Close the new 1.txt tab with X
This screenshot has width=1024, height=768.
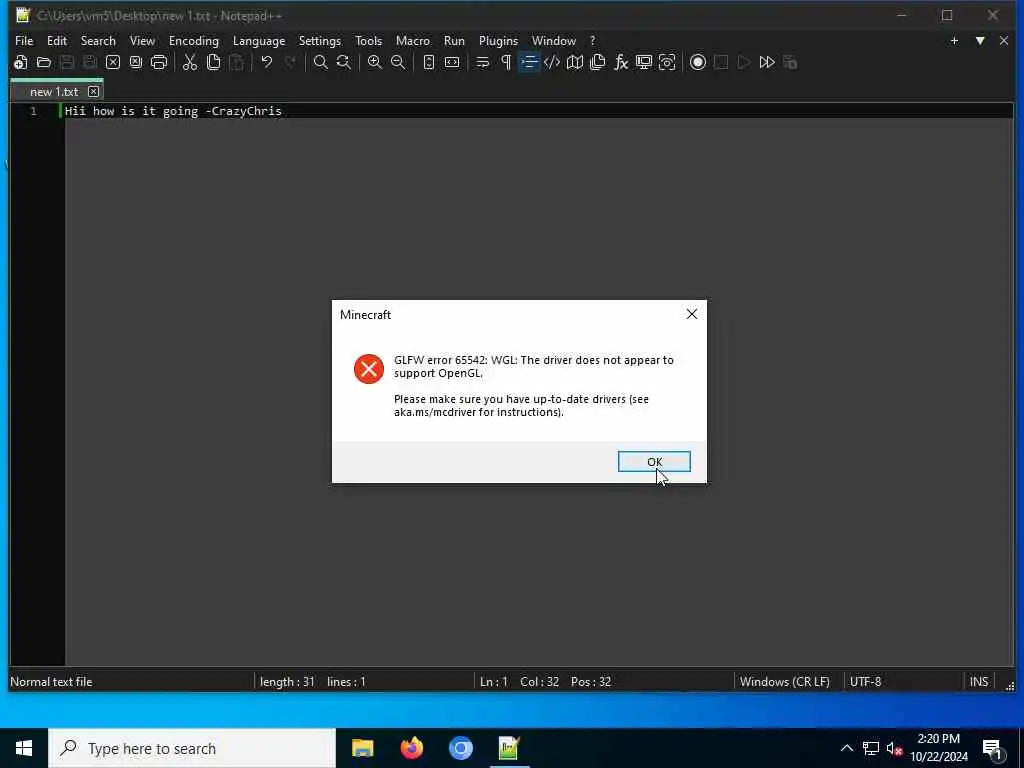coord(93,91)
